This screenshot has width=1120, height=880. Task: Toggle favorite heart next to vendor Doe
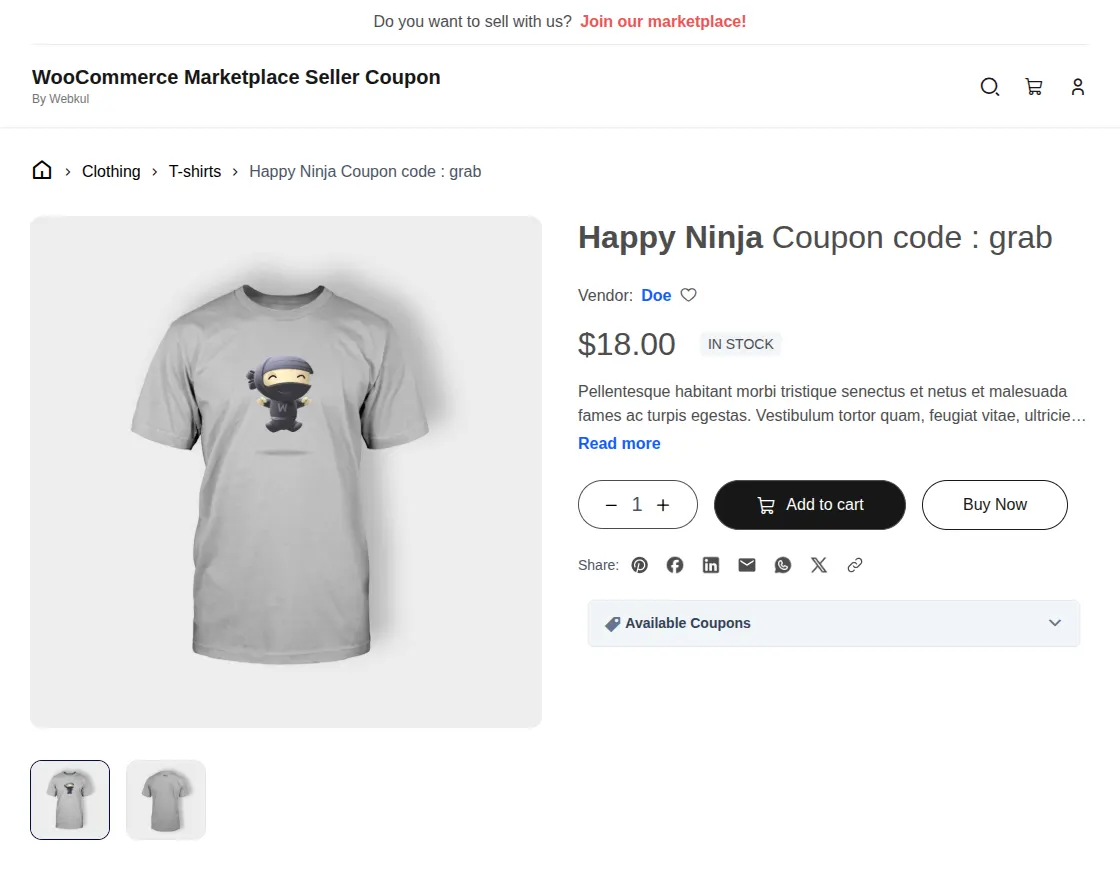688,295
